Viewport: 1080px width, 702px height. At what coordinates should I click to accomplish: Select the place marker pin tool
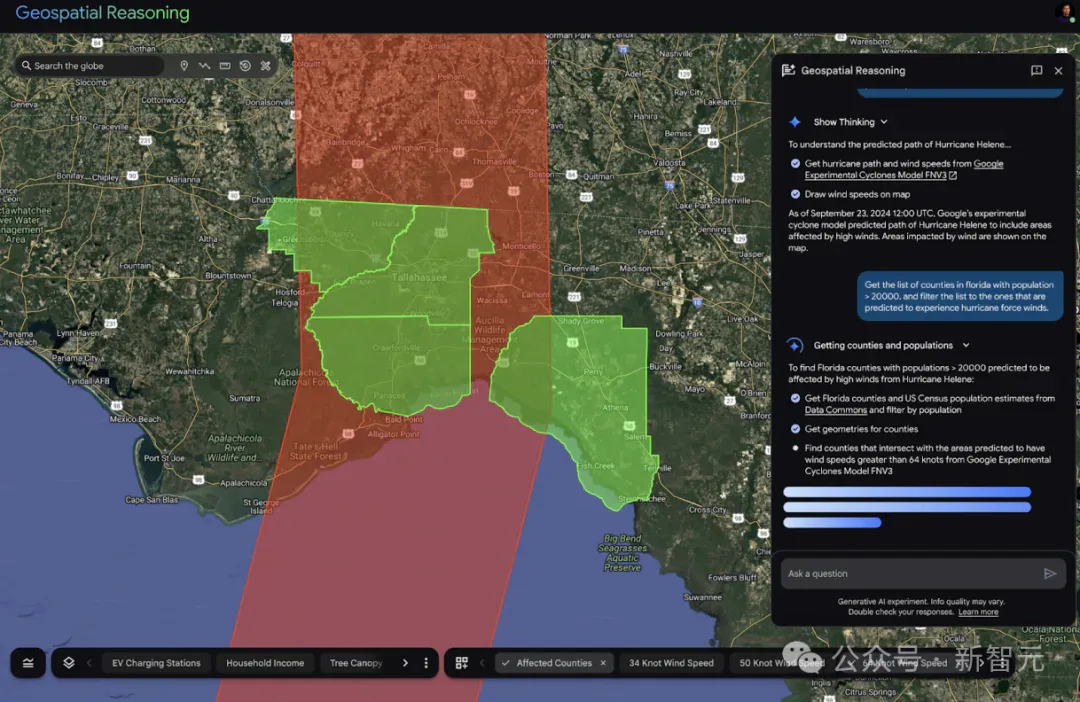(184, 65)
